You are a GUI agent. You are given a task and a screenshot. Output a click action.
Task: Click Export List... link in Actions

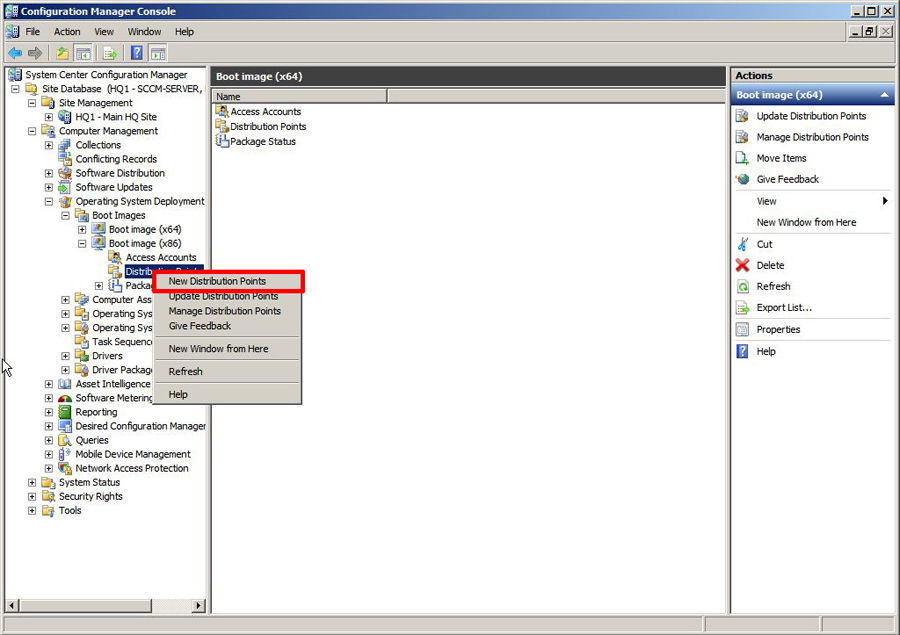tap(784, 308)
